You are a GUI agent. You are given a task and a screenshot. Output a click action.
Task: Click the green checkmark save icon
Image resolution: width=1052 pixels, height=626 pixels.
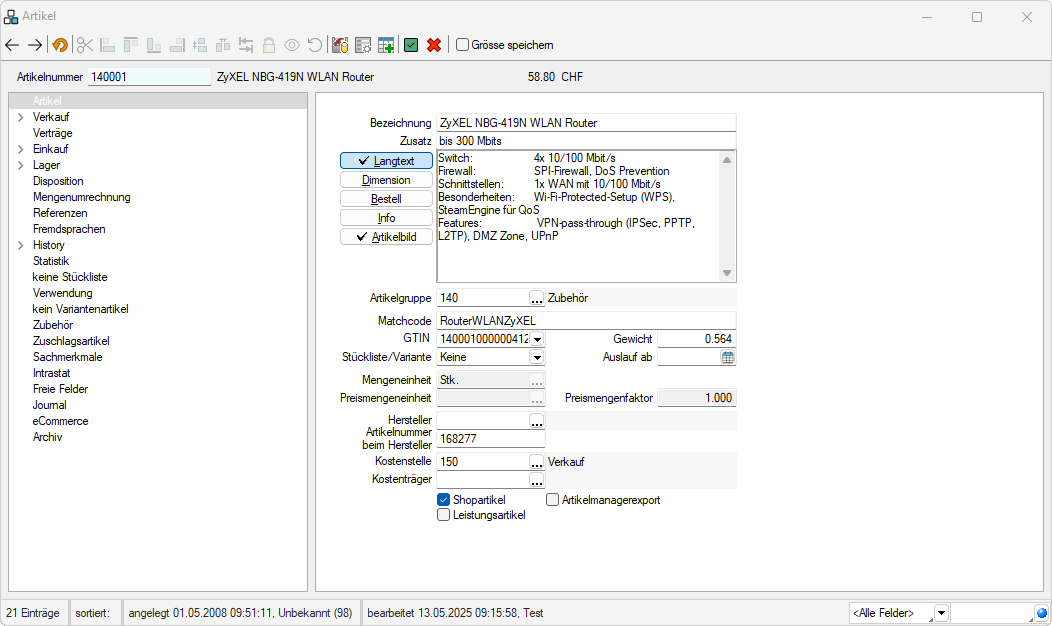[411, 45]
